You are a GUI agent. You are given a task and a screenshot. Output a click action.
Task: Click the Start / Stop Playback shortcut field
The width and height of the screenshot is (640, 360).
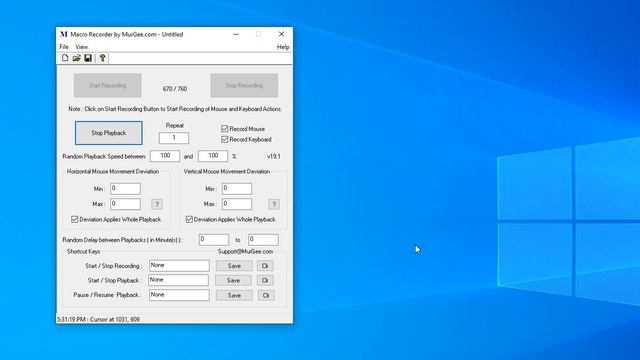click(178, 280)
